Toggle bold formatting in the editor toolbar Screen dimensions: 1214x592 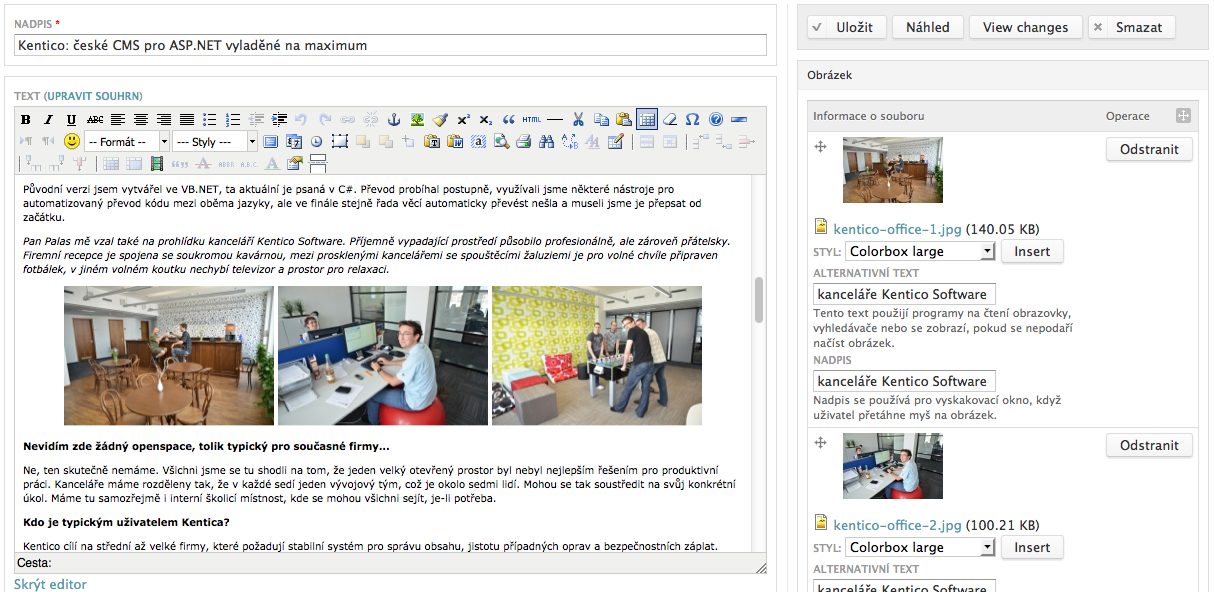coord(26,120)
